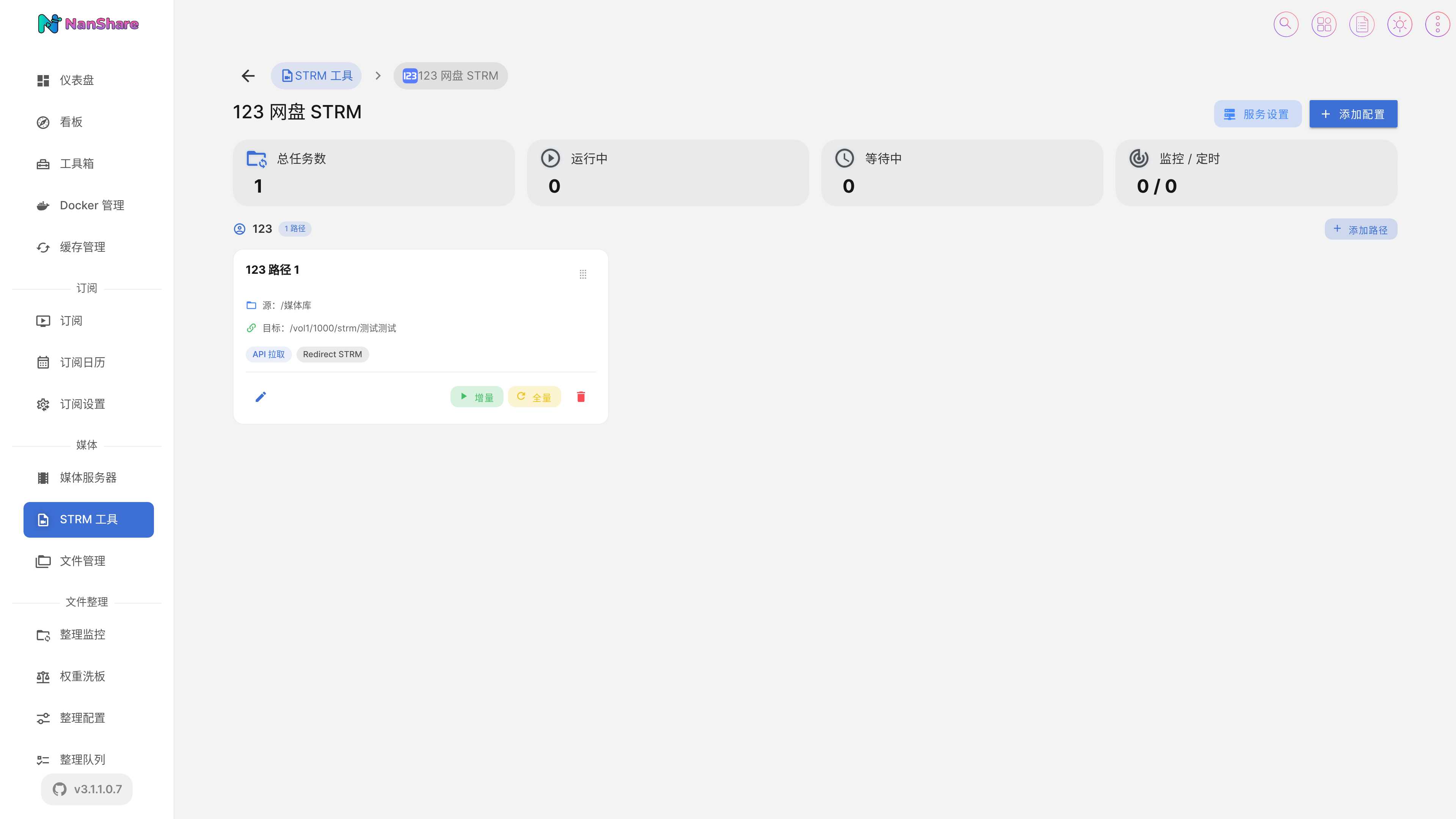Run the 增量 incremental task
This screenshot has height=819, width=1456.
coord(477,397)
